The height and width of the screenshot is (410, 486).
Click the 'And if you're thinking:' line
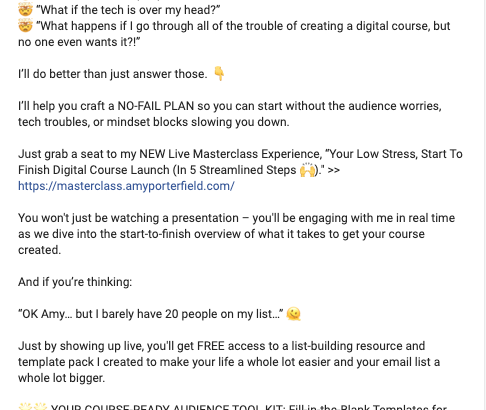tap(75, 282)
